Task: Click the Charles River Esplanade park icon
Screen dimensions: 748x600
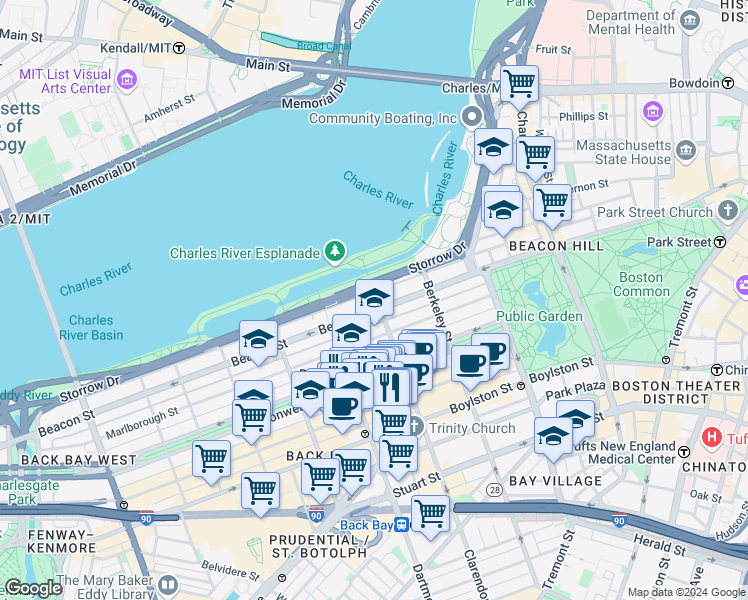Action: point(335,252)
